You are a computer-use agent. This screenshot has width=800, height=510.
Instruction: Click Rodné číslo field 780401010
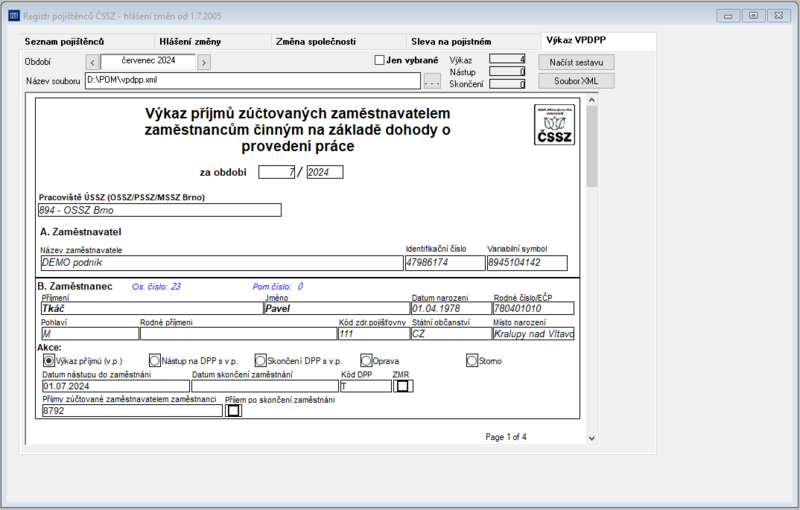coord(533,308)
